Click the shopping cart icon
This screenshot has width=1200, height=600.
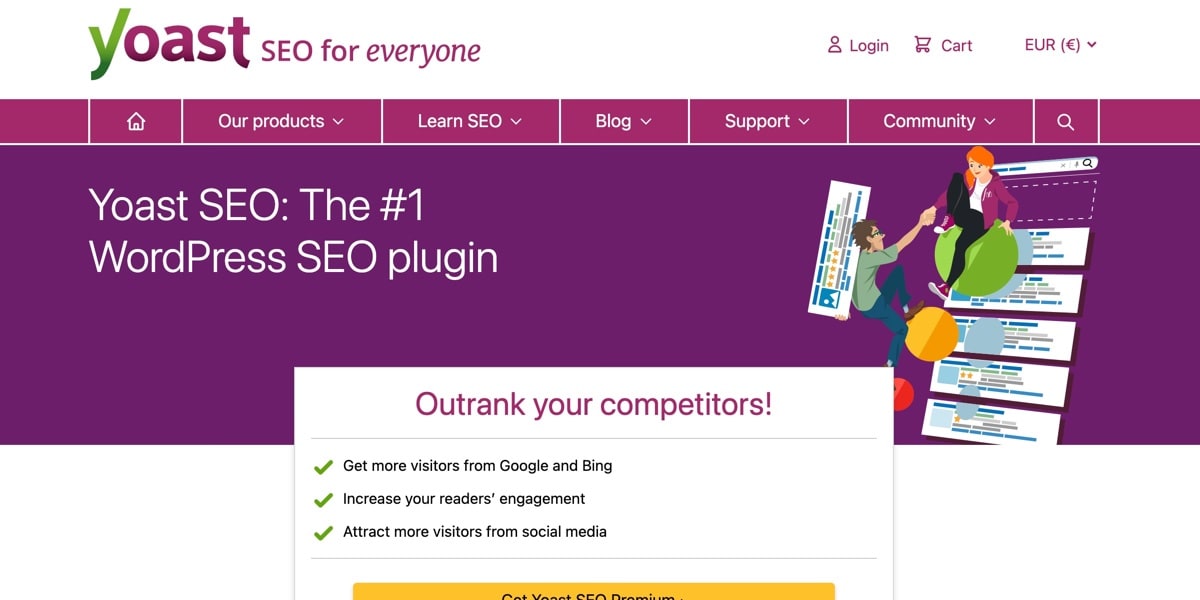tap(922, 45)
